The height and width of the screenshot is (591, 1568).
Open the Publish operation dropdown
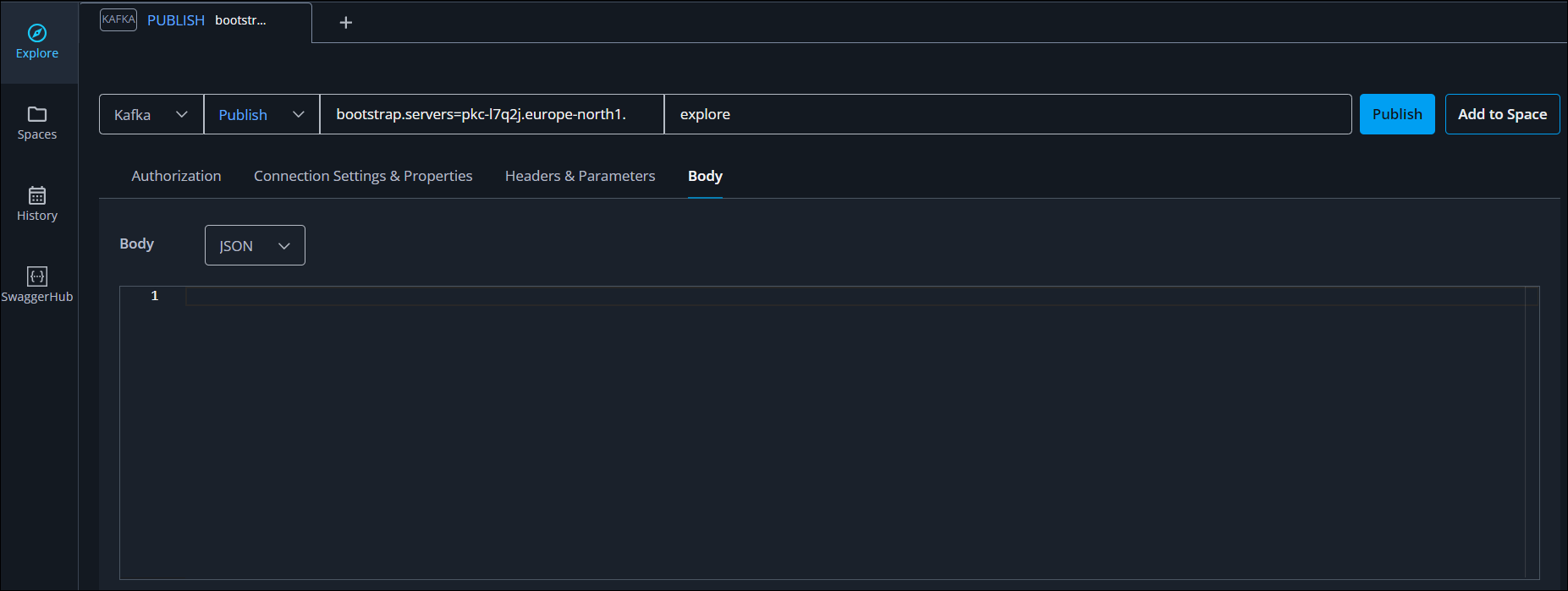click(x=261, y=114)
